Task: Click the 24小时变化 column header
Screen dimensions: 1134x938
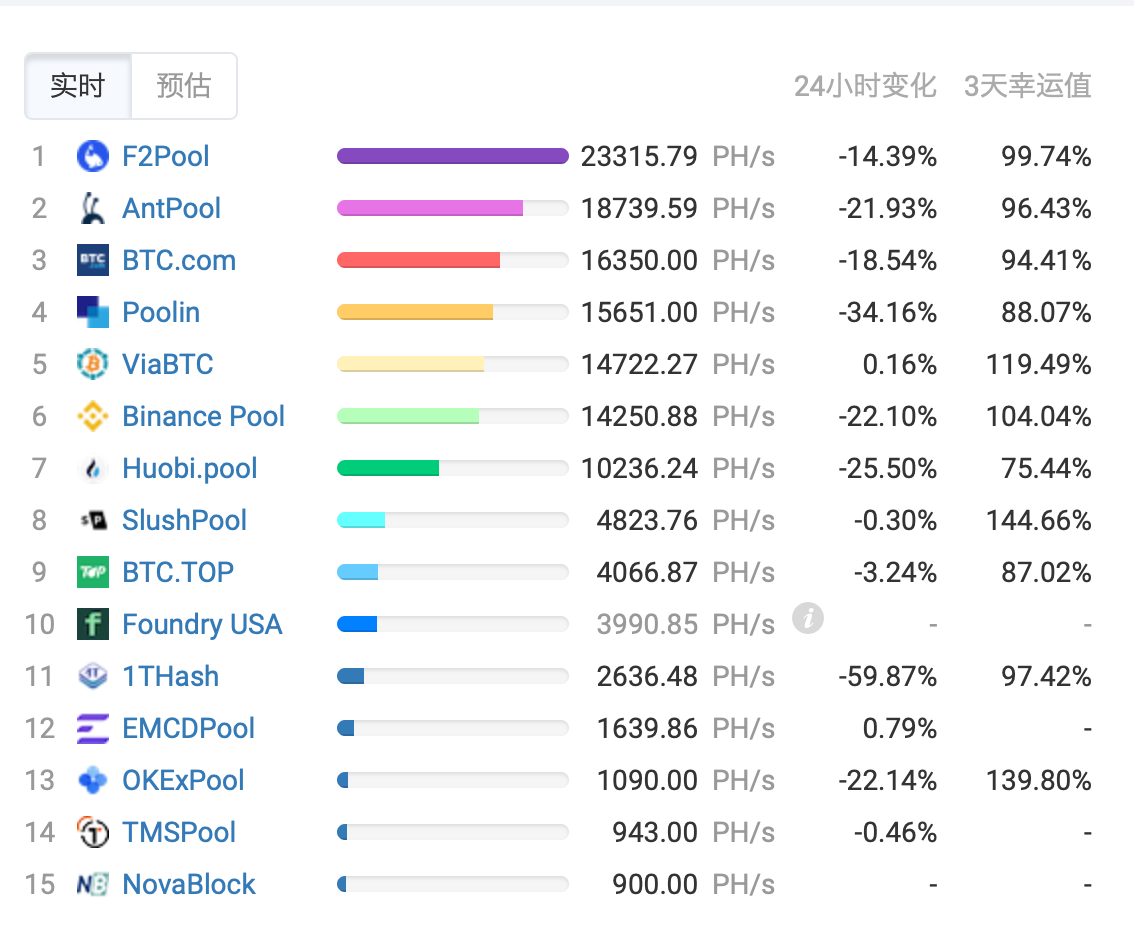Action: (865, 86)
